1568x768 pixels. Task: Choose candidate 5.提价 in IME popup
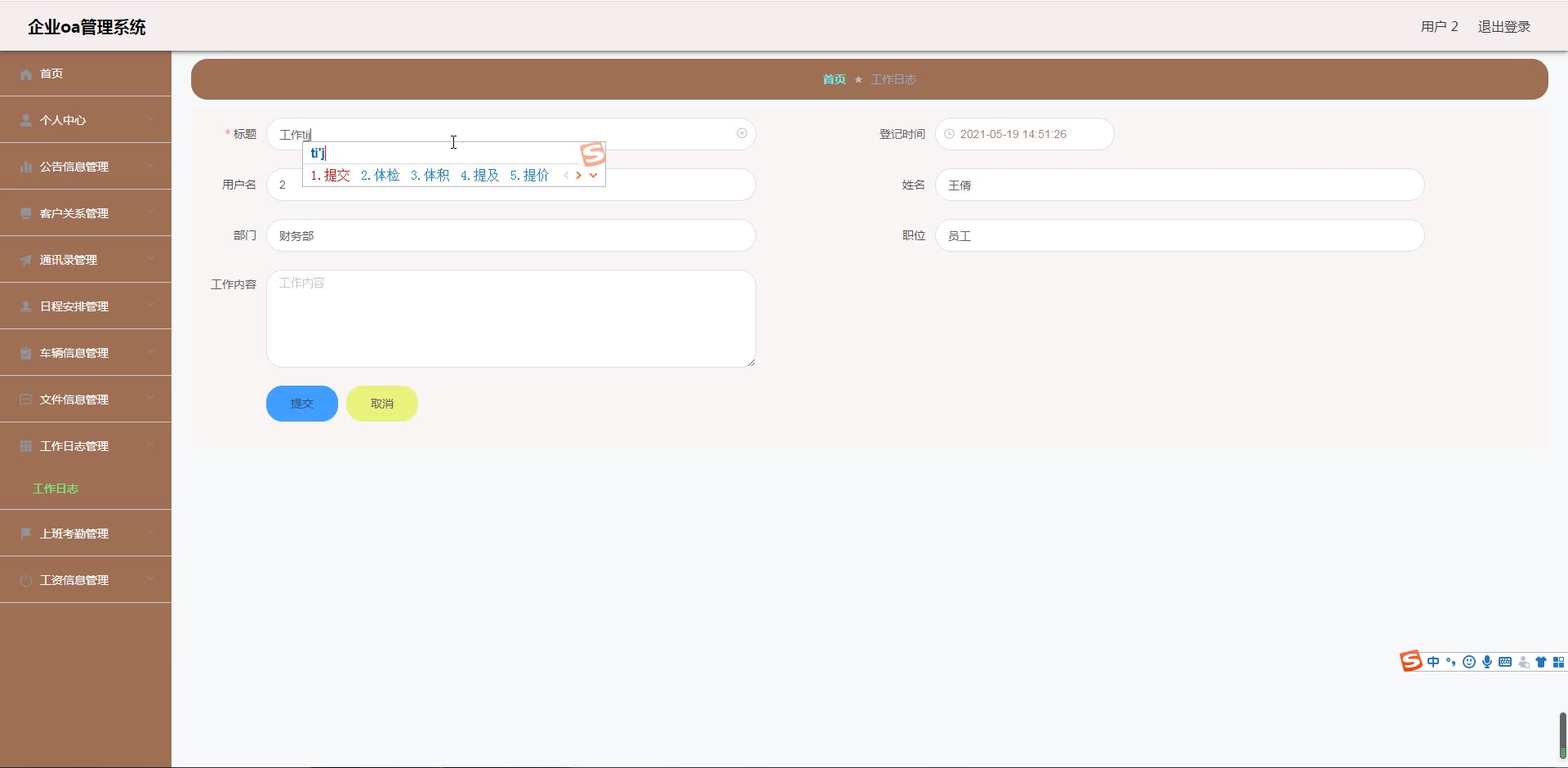(x=529, y=175)
